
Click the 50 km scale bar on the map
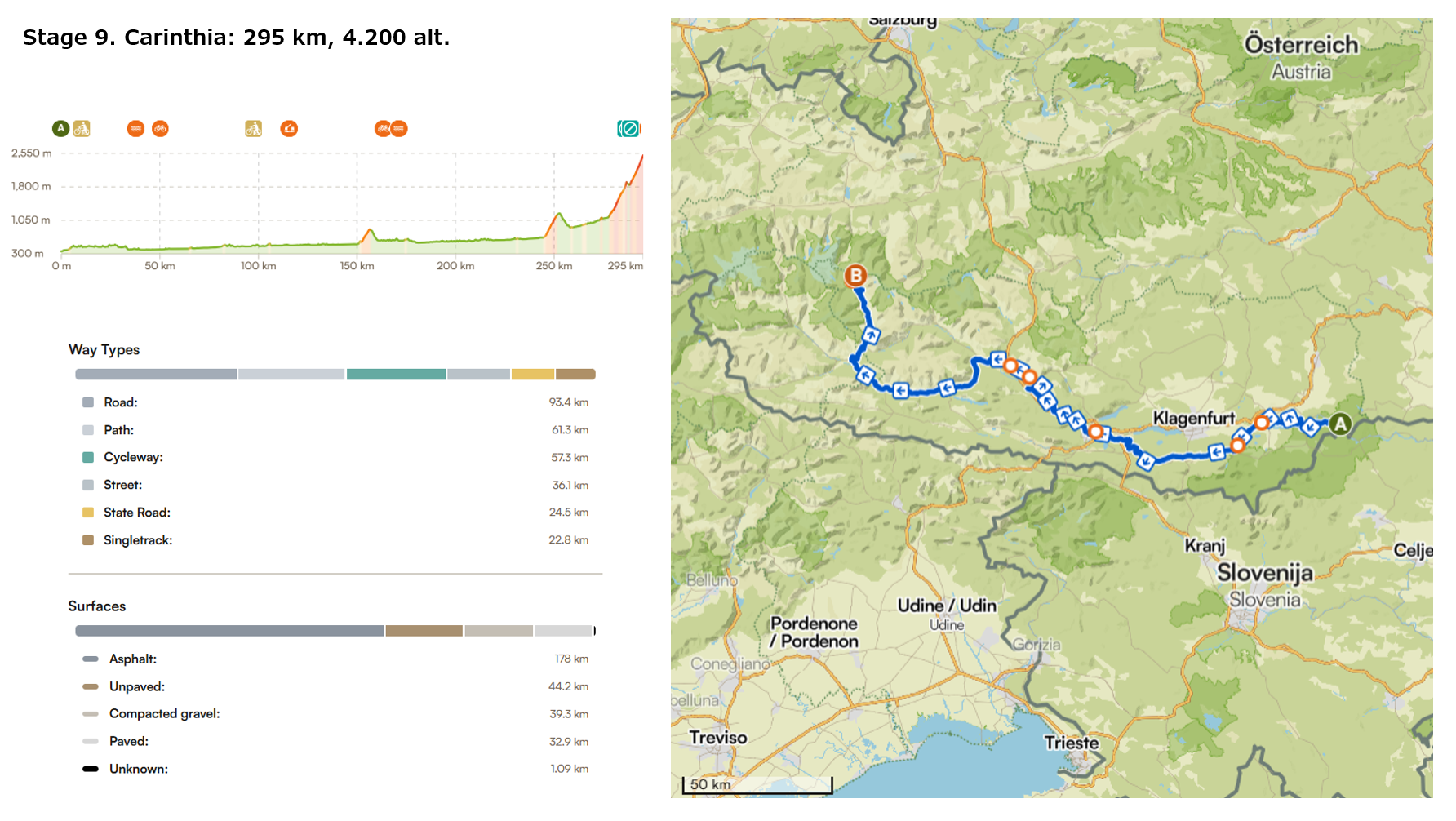tap(757, 786)
